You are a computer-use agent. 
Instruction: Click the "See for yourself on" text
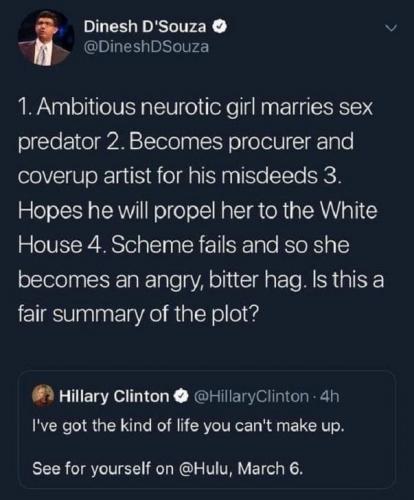103,469
